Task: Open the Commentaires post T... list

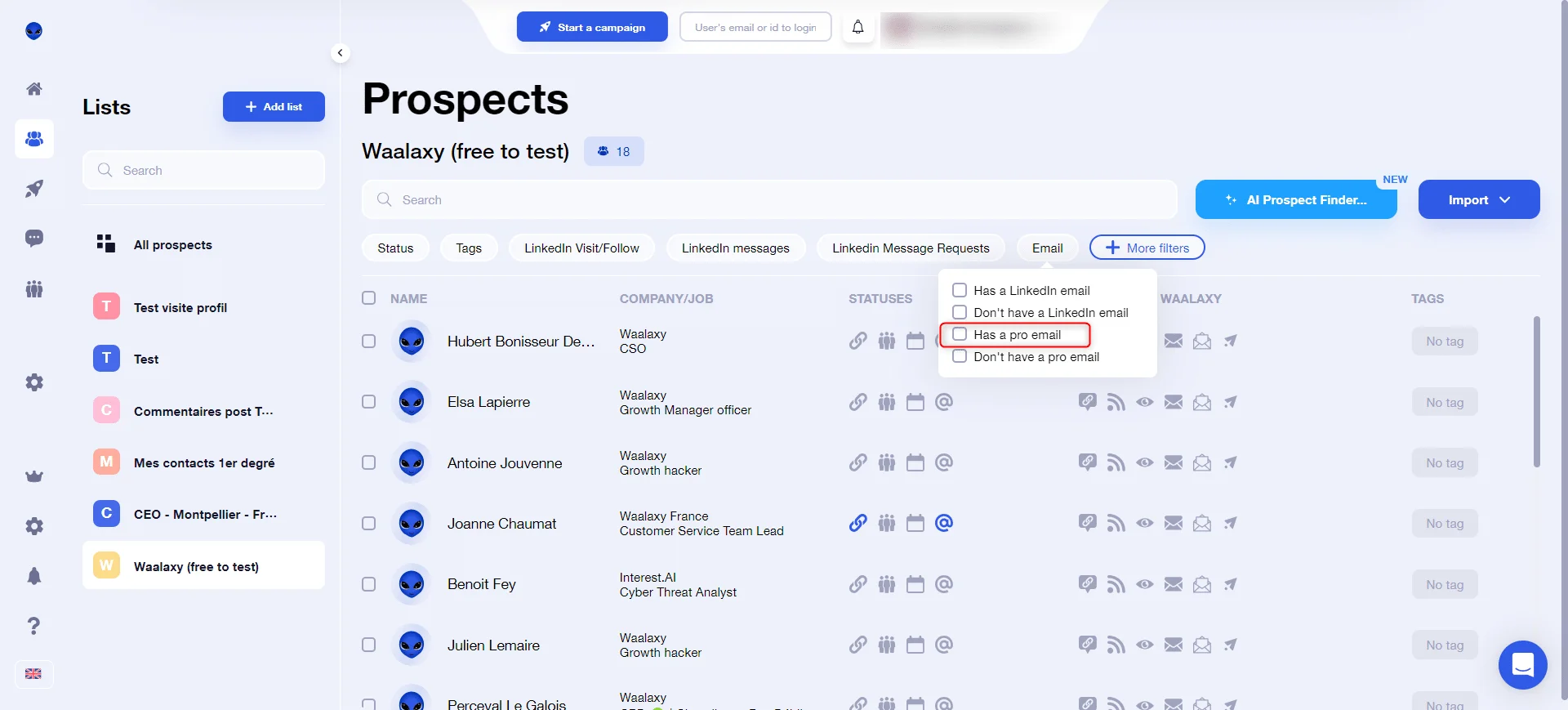Action: 204,411
